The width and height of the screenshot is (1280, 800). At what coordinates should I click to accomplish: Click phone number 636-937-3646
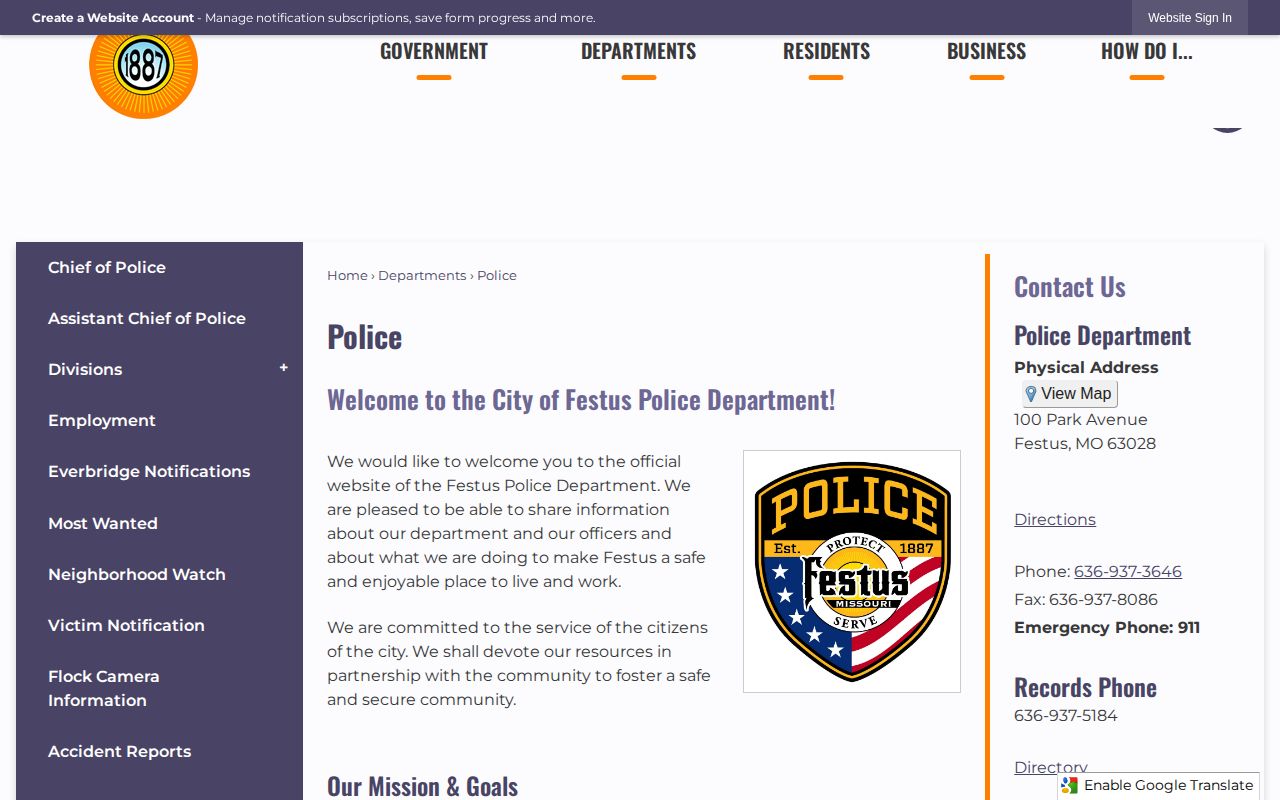pyautogui.click(x=1128, y=571)
